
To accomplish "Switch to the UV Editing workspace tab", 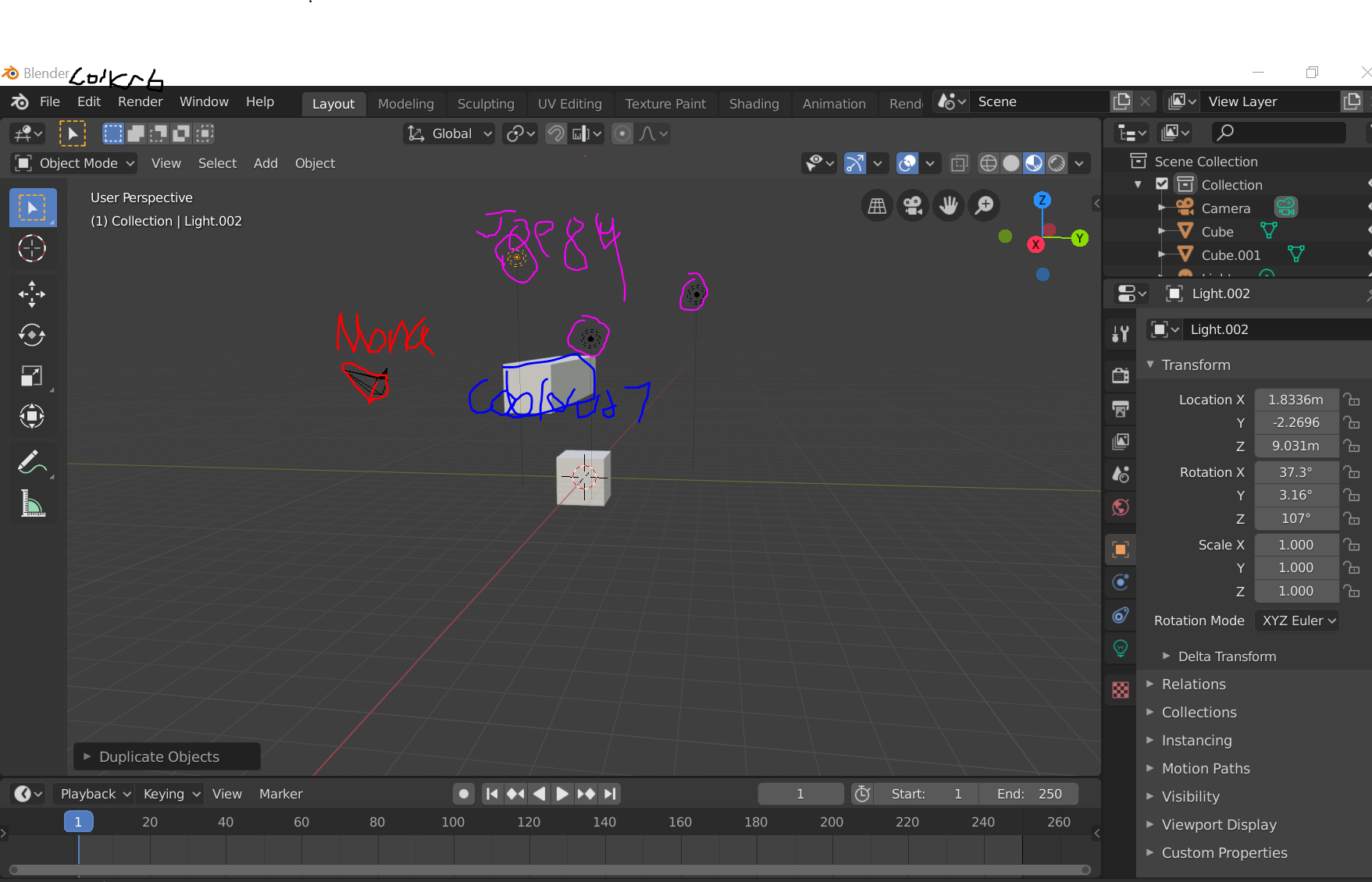I will pos(570,104).
